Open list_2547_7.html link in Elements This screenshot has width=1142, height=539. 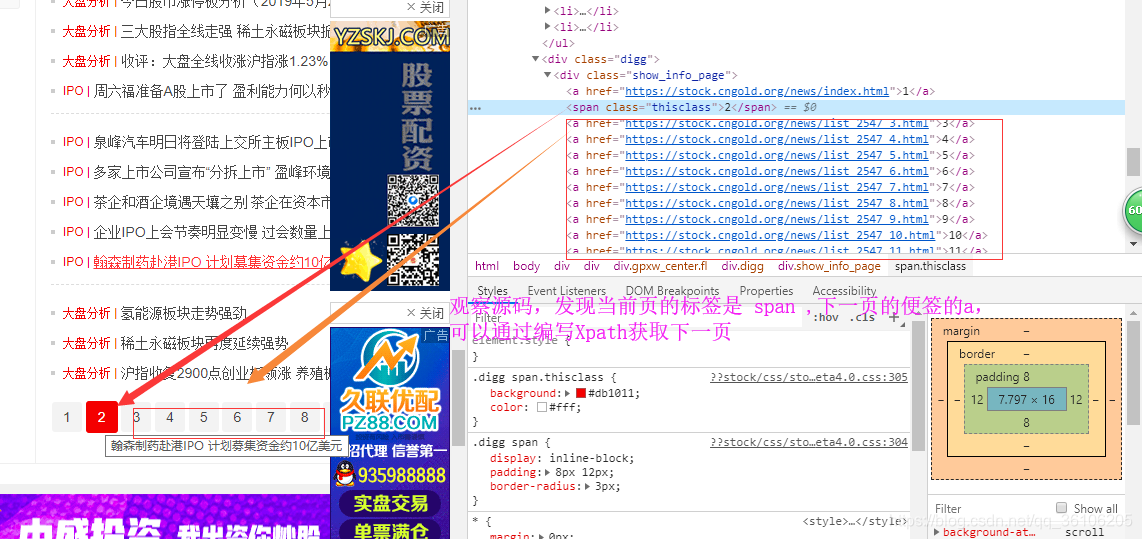(x=777, y=187)
